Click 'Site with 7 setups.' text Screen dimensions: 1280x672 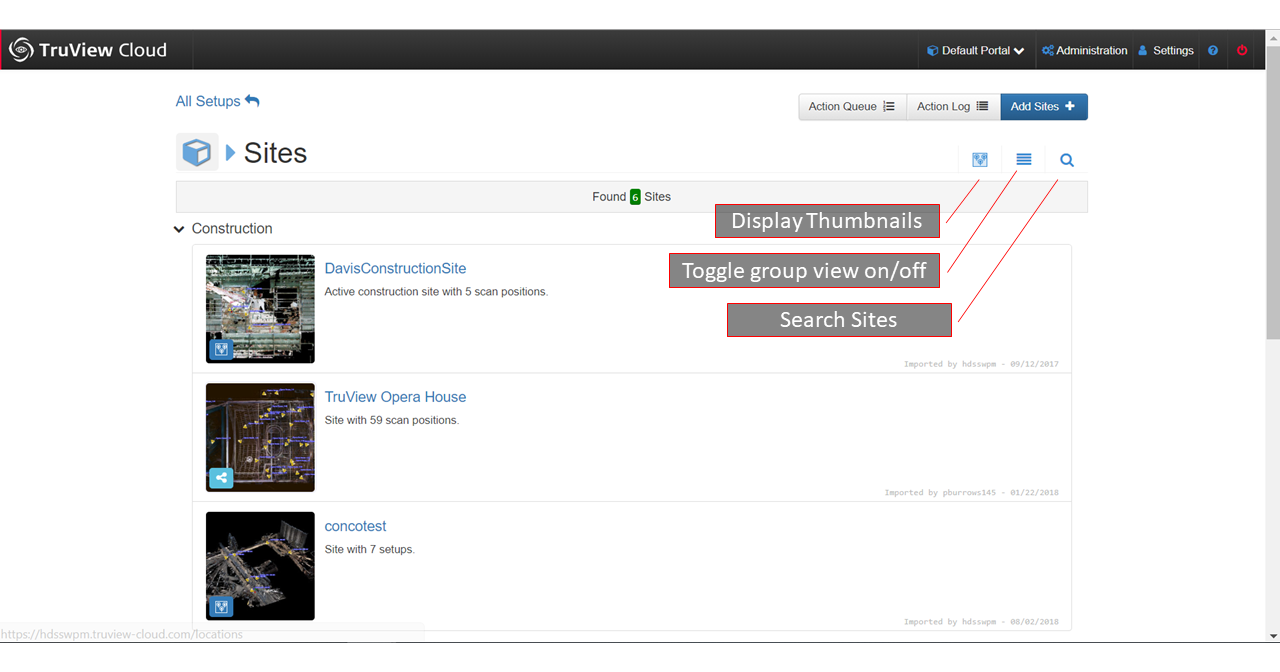coord(369,549)
